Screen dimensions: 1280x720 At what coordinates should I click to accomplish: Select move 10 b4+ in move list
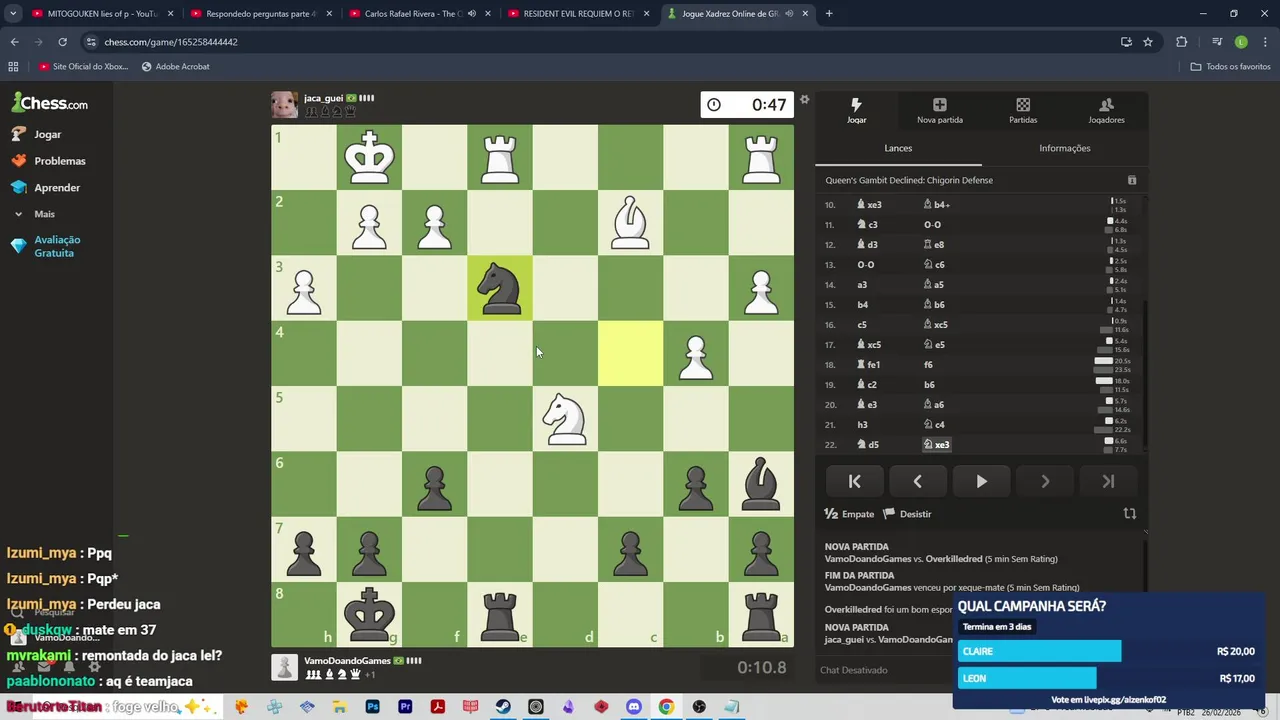click(937, 205)
